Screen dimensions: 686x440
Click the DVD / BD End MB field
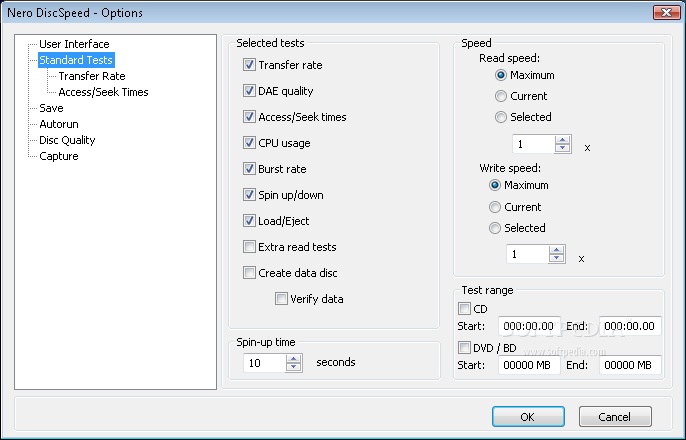[x=630, y=365]
